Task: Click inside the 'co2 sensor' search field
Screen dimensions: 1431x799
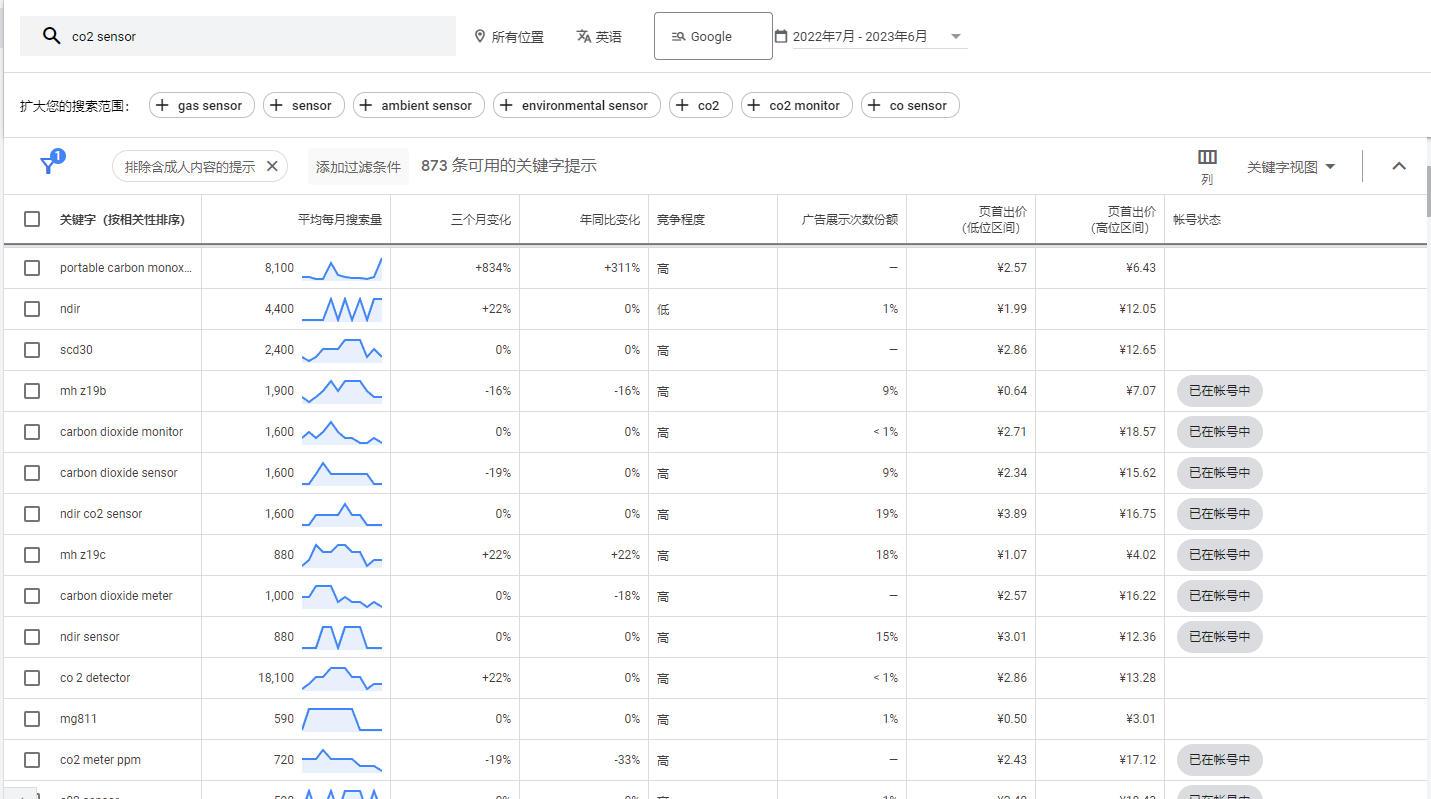Action: coord(238,36)
